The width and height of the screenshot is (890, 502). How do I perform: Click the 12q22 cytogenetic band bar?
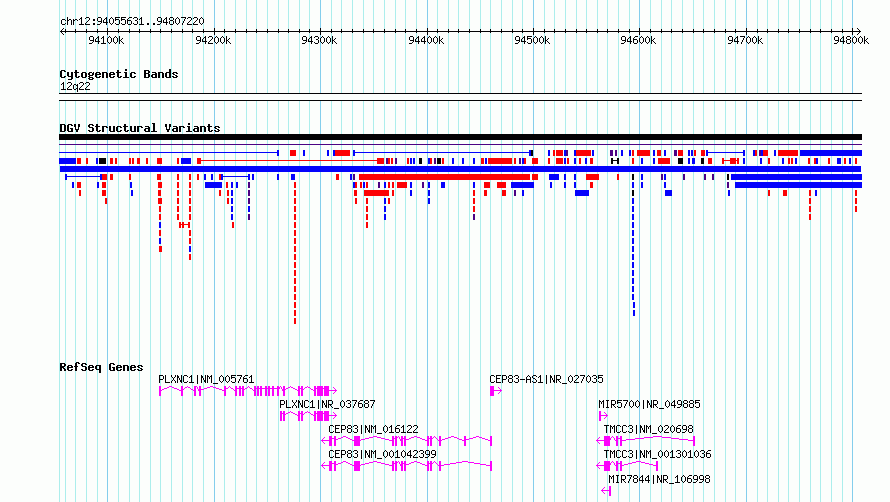click(x=460, y=97)
